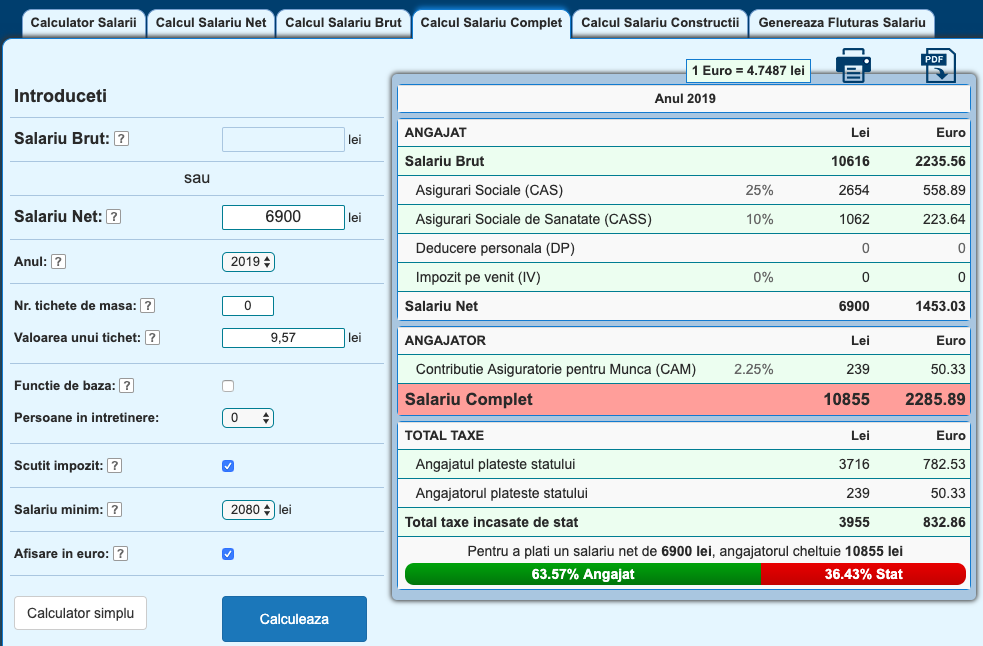
Task: Open help for Salariu minim
Action: coord(115,510)
